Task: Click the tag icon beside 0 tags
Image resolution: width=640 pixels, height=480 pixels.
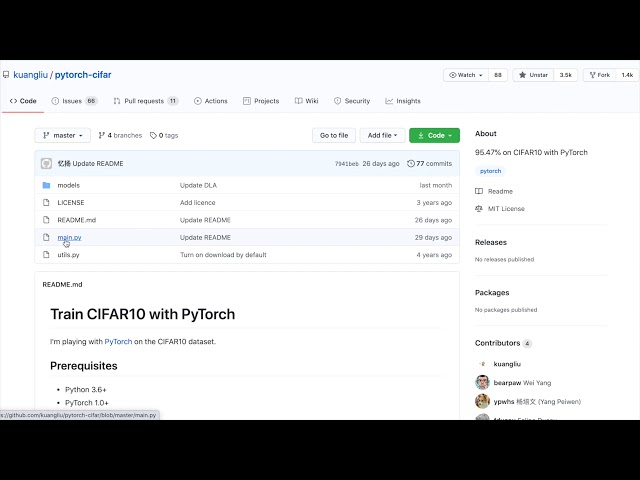Action: coord(153,136)
